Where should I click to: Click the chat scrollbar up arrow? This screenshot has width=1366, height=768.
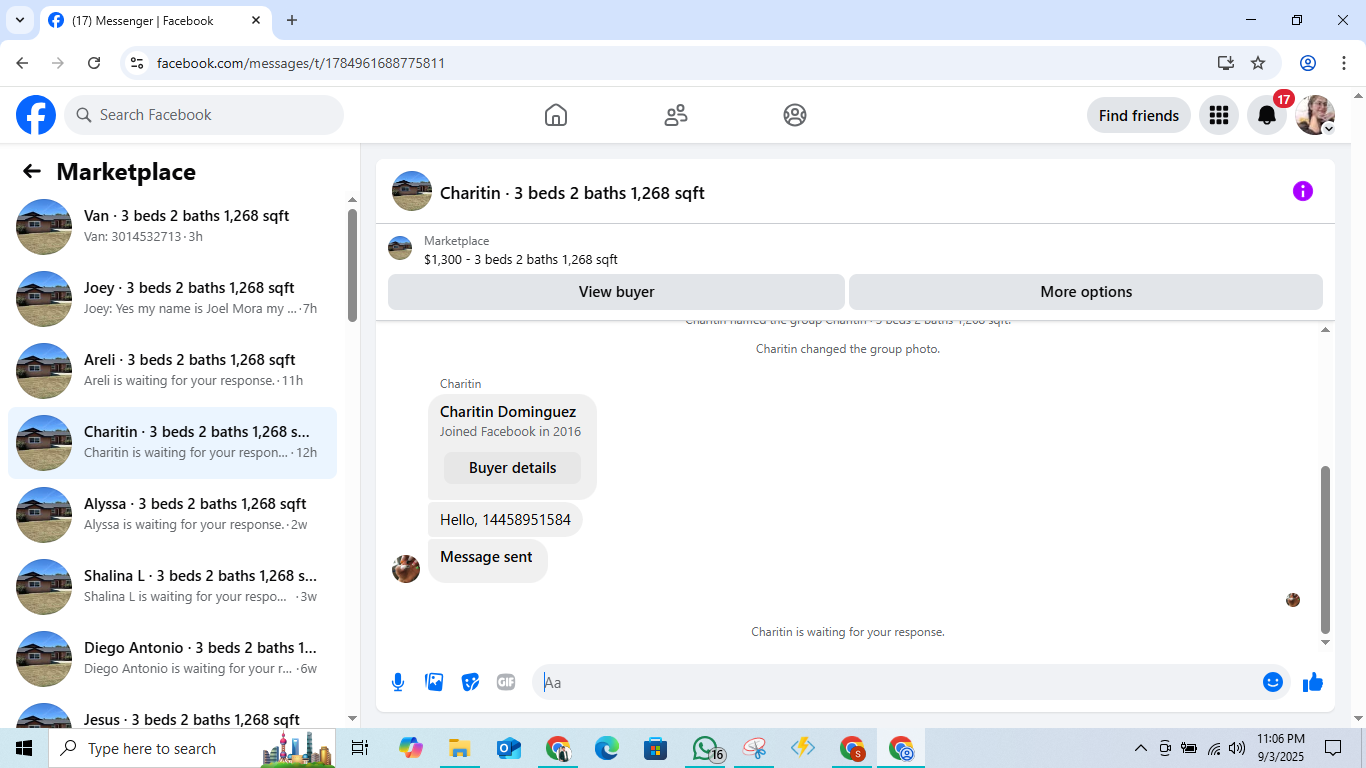(1326, 329)
